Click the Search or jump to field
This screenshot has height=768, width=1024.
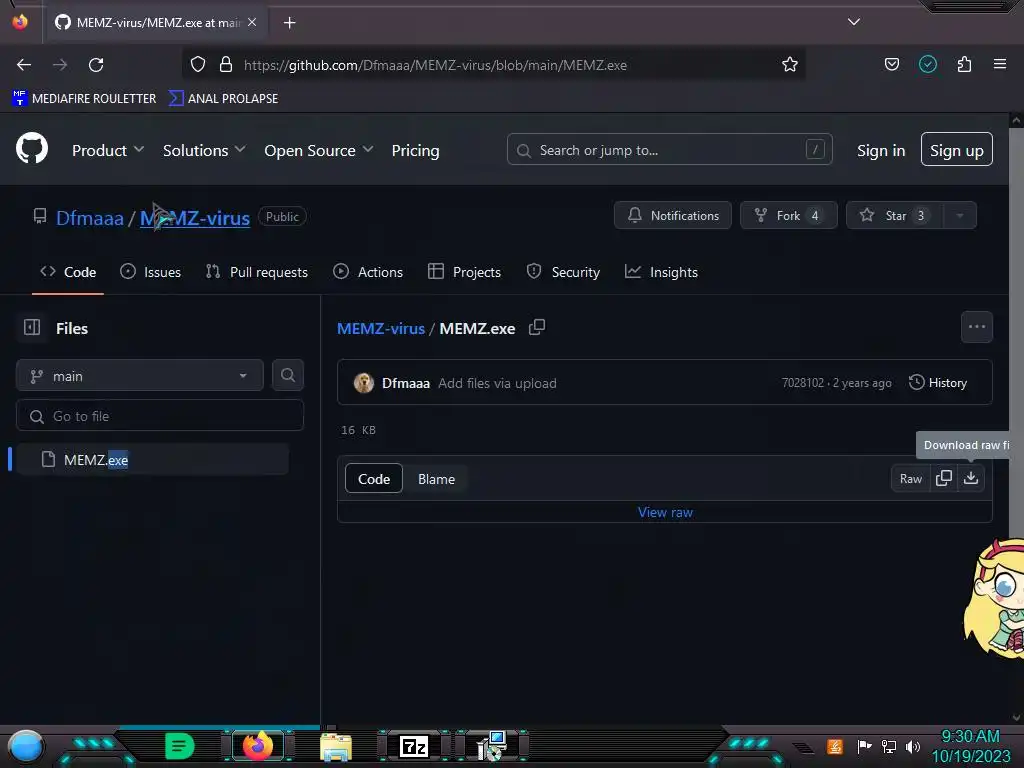tap(669, 150)
